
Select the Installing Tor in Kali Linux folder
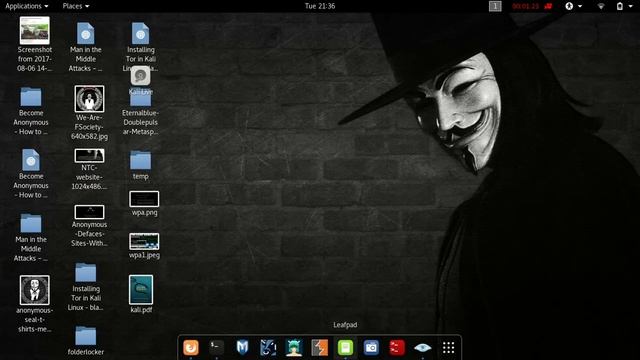pyautogui.click(x=85, y=272)
